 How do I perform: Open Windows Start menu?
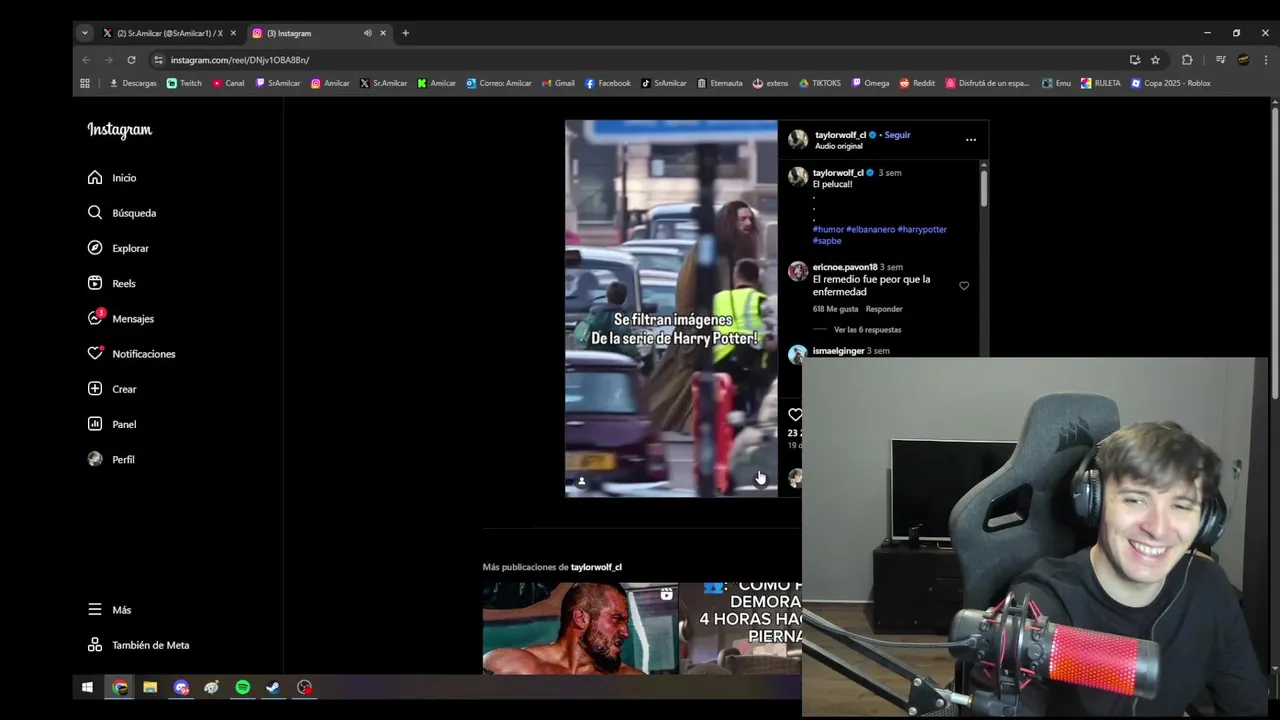tap(87, 687)
